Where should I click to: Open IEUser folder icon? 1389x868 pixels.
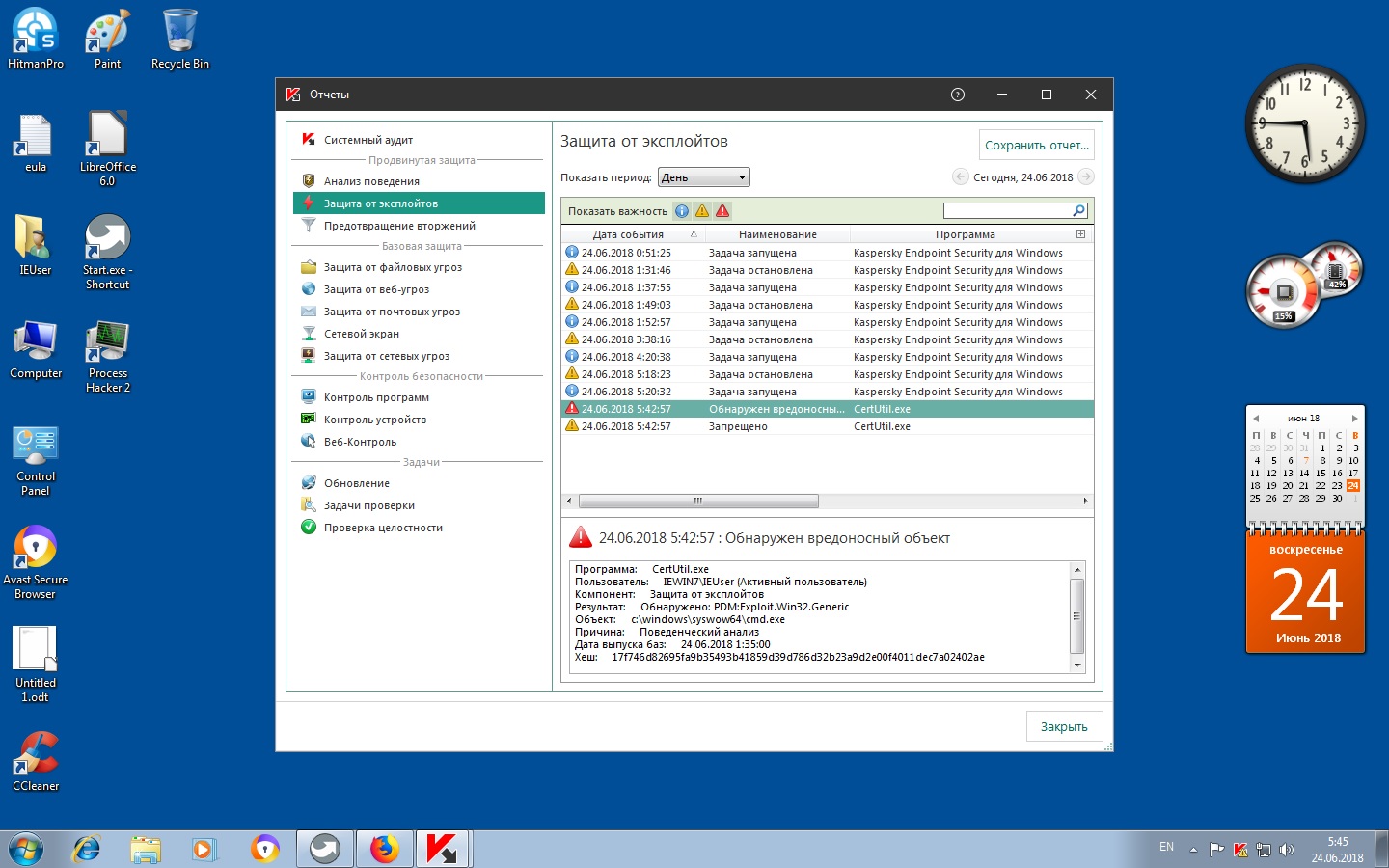click(x=36, y=246)
